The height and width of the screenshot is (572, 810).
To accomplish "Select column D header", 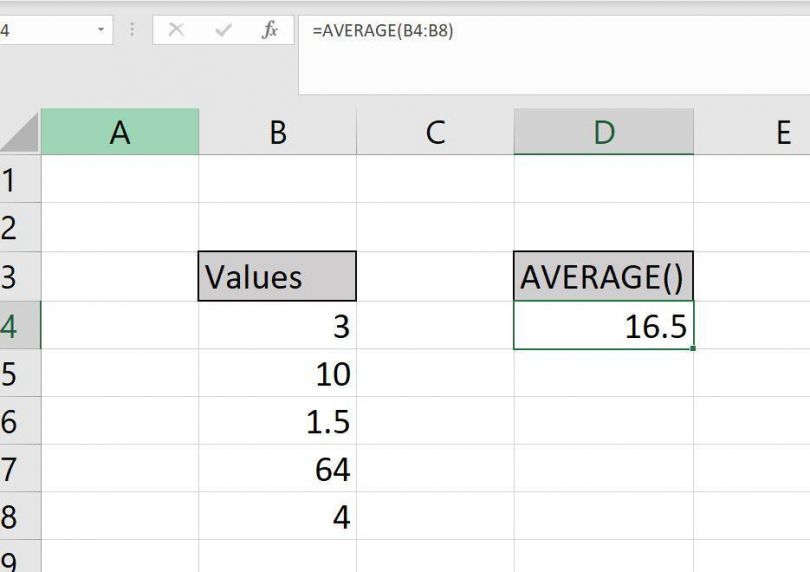I will (x=603, y=132).
